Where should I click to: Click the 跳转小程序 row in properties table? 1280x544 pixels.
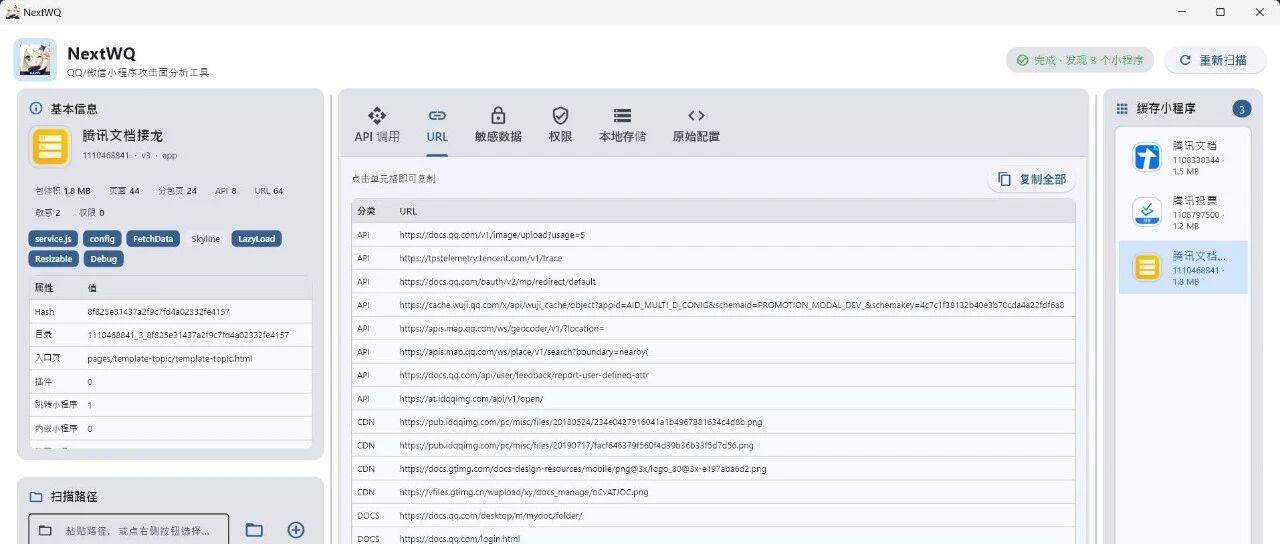click(170, 405)
